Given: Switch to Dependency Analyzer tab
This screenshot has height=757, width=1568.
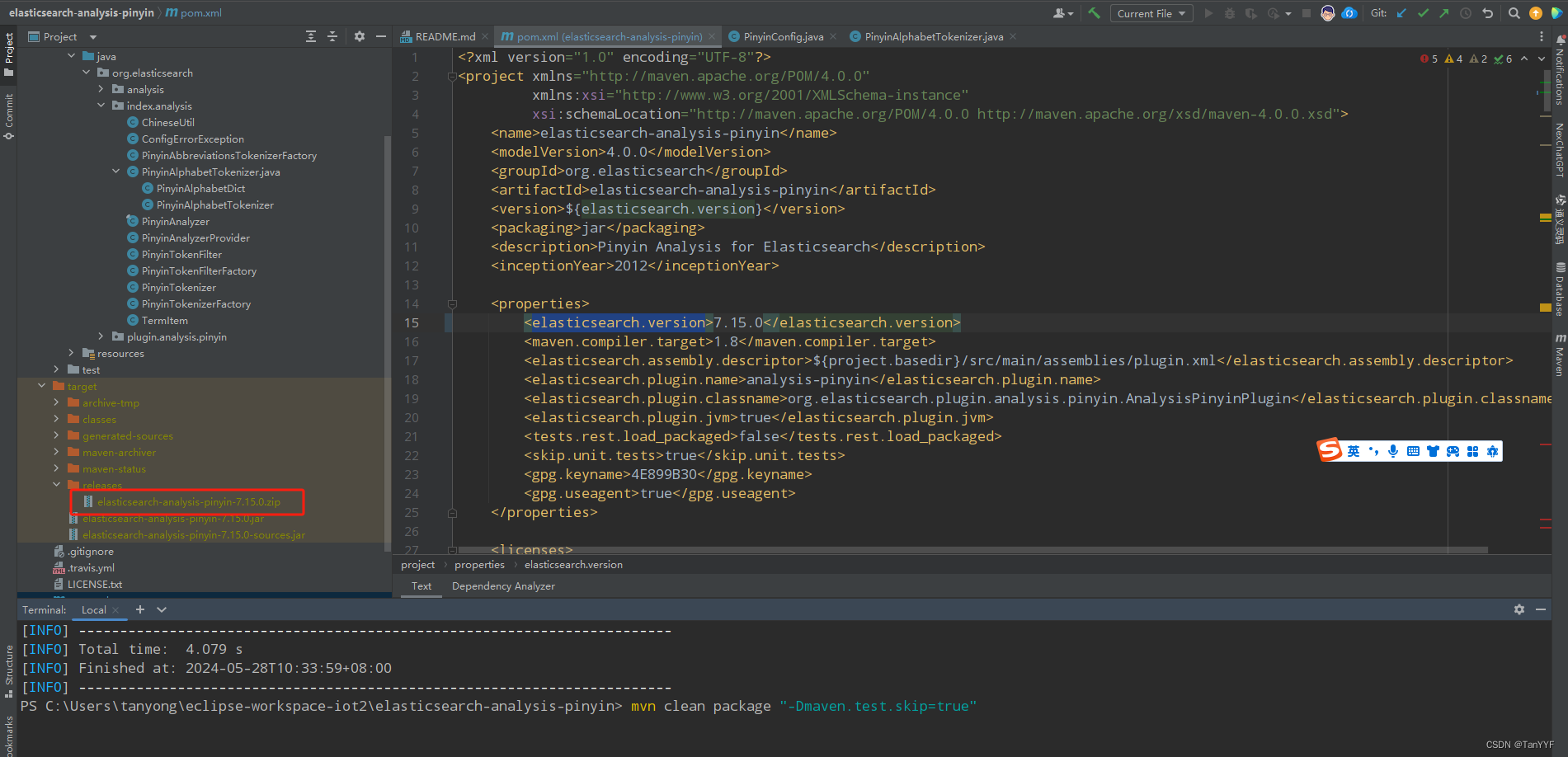Looking at the screenshot, I should click(503, 586).
